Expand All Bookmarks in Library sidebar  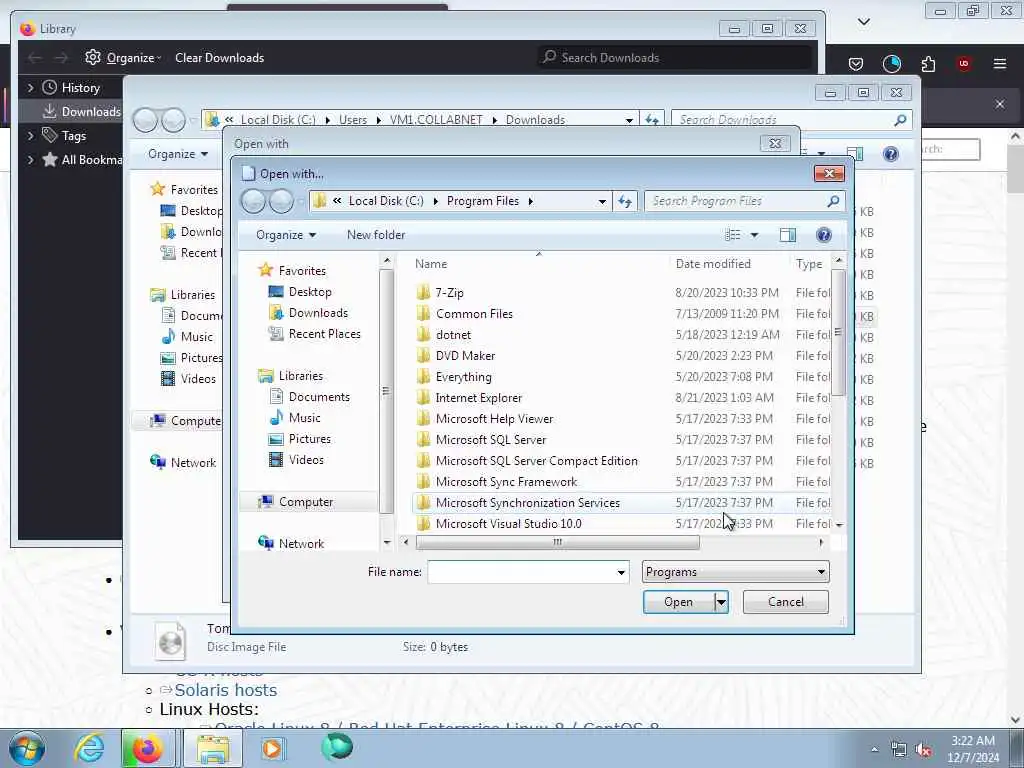click(x=30, y=160)
